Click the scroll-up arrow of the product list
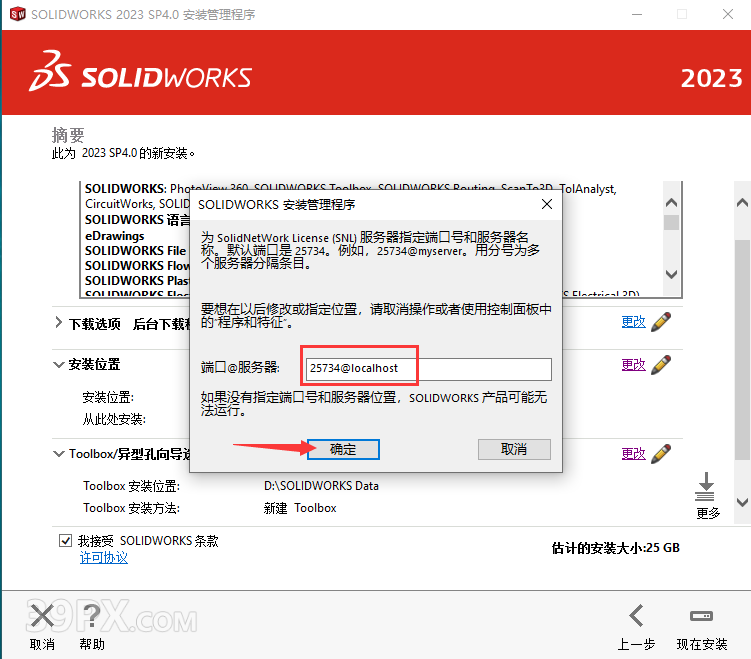 [672, 190]
